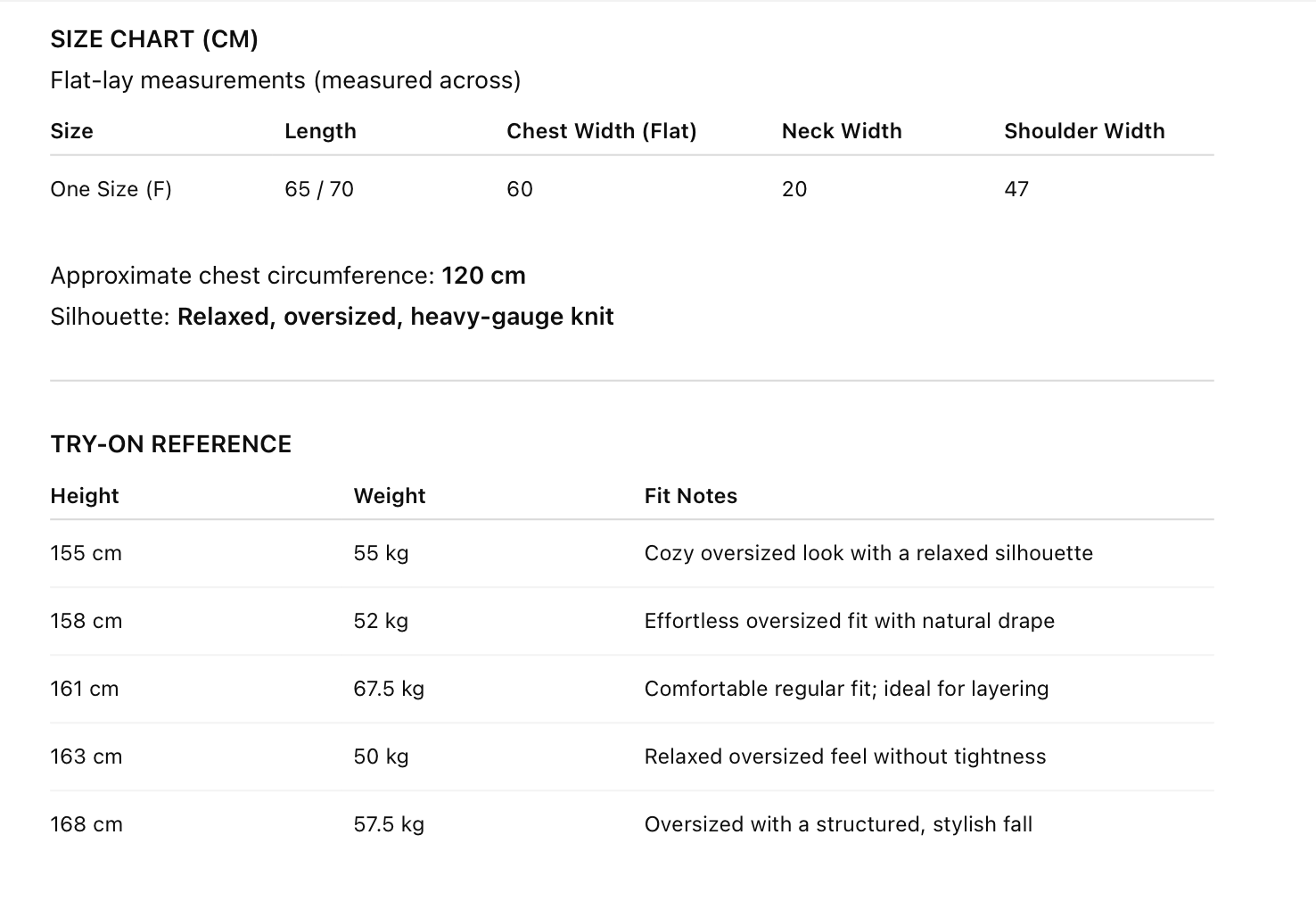Click the TRY-ON REFERENCE heading

[170, 444]
